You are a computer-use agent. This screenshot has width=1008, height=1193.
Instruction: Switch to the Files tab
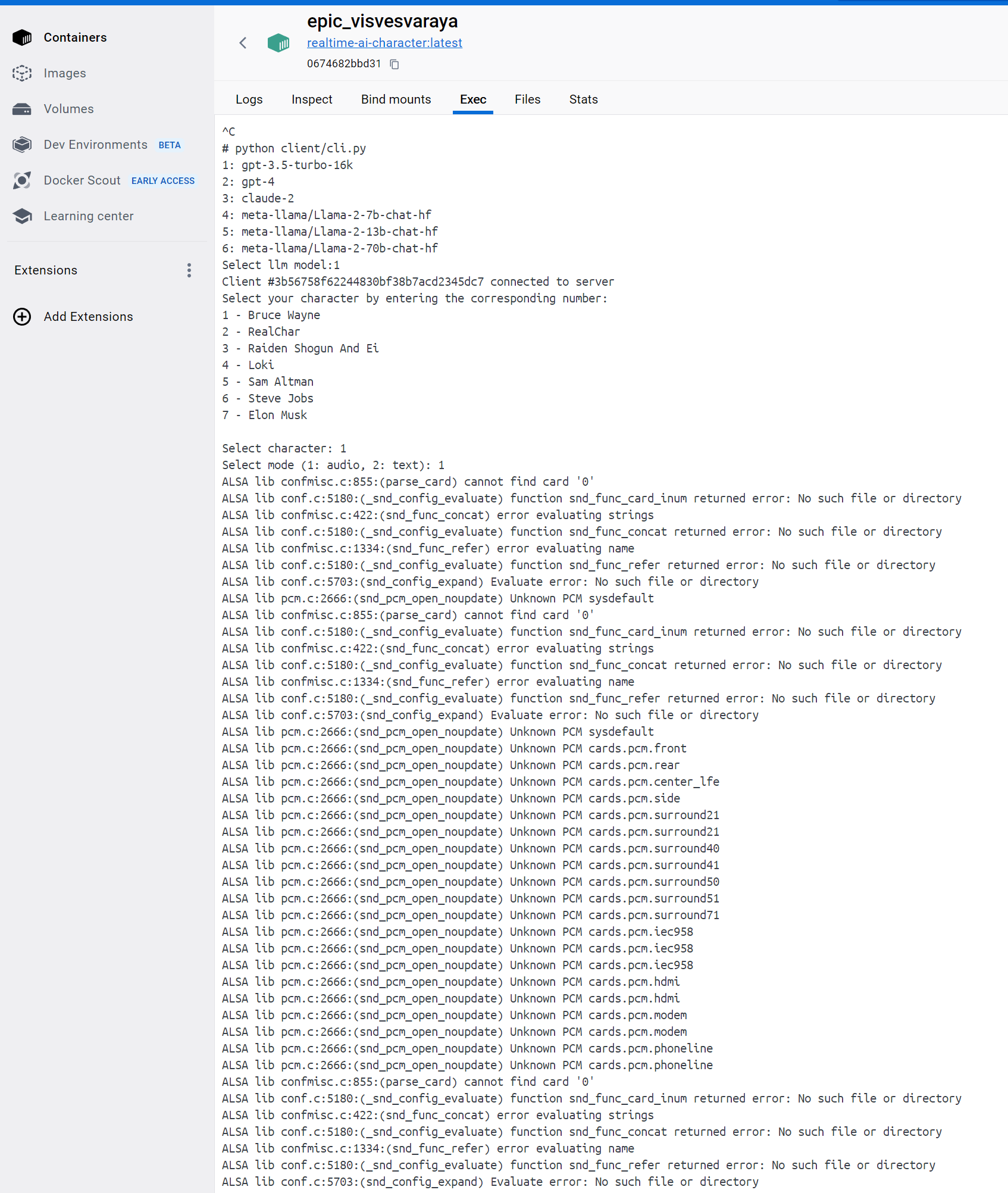(x=527, y=99)
